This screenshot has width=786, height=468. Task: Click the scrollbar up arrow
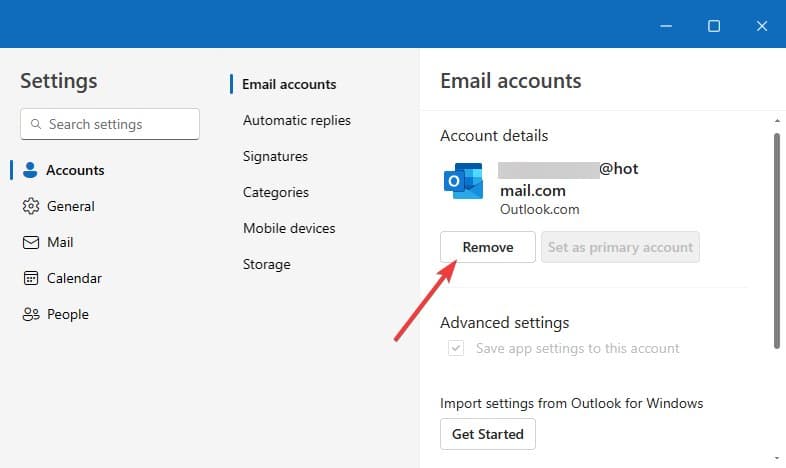pos(776,121)
